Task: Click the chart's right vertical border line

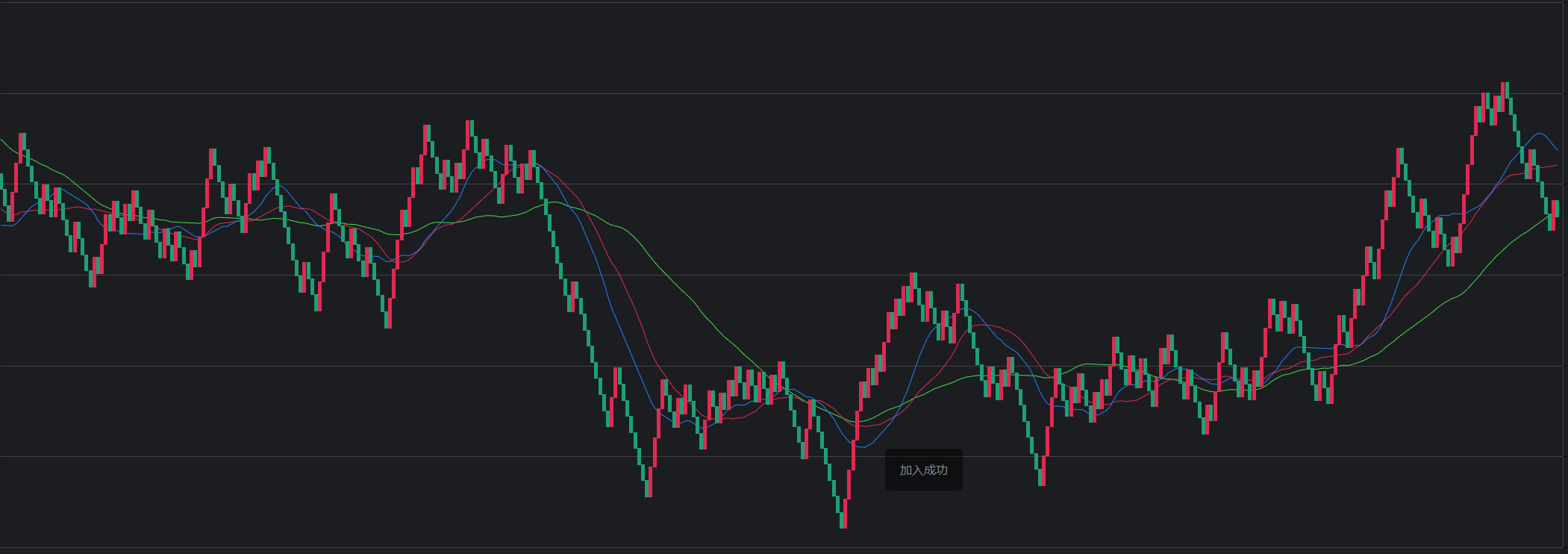Action: 1563,275
